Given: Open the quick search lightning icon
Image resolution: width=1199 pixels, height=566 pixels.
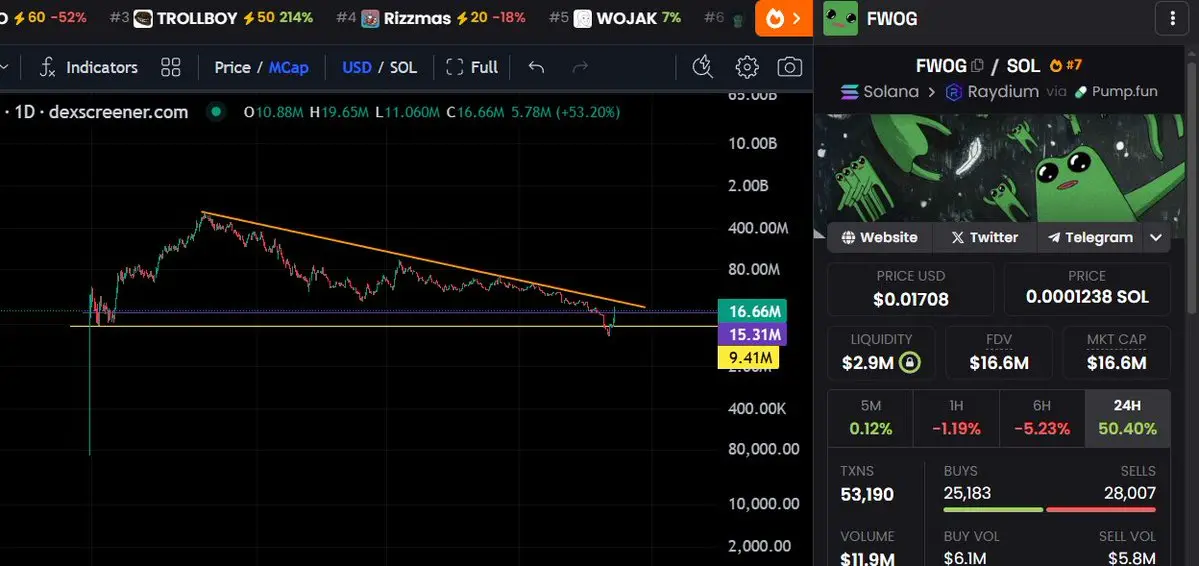Looking at the screenshot, I should (x=702, y=67).
